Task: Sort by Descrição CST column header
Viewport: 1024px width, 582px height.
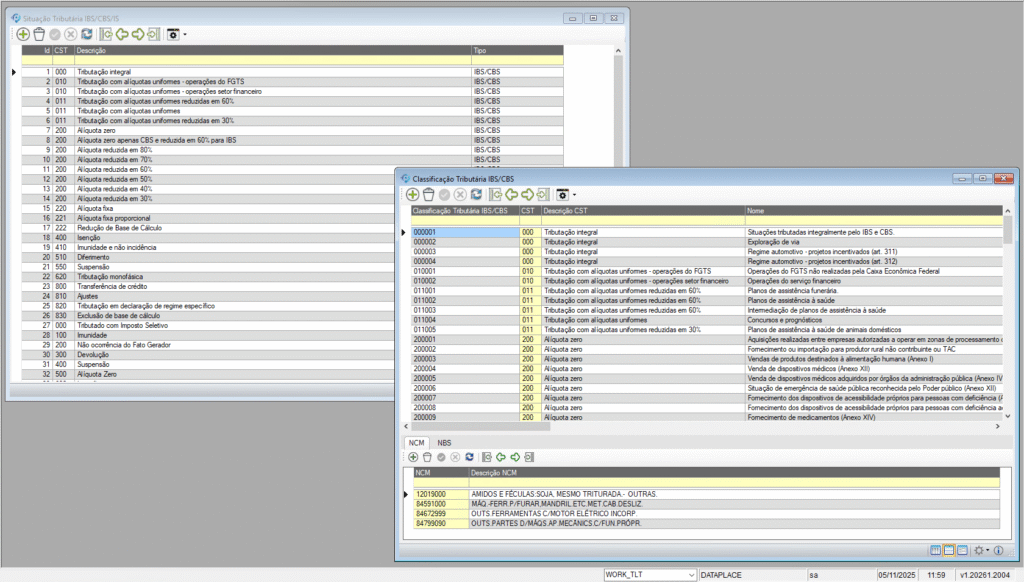Action: pyautogui.click(x=642, y=211)
